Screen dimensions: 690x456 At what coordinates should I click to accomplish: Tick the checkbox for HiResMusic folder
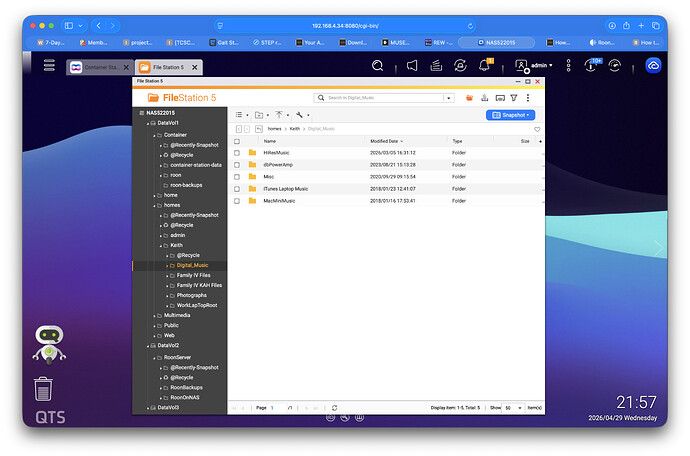(x=237, y=153)
